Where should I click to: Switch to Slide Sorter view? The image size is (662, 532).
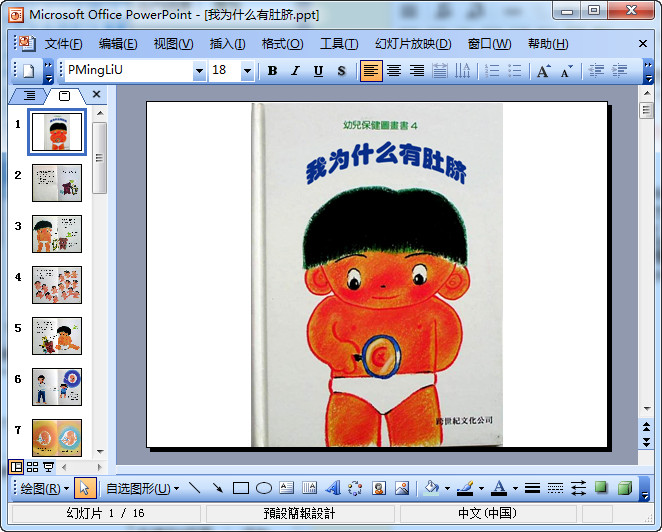(x=33, y=467)
